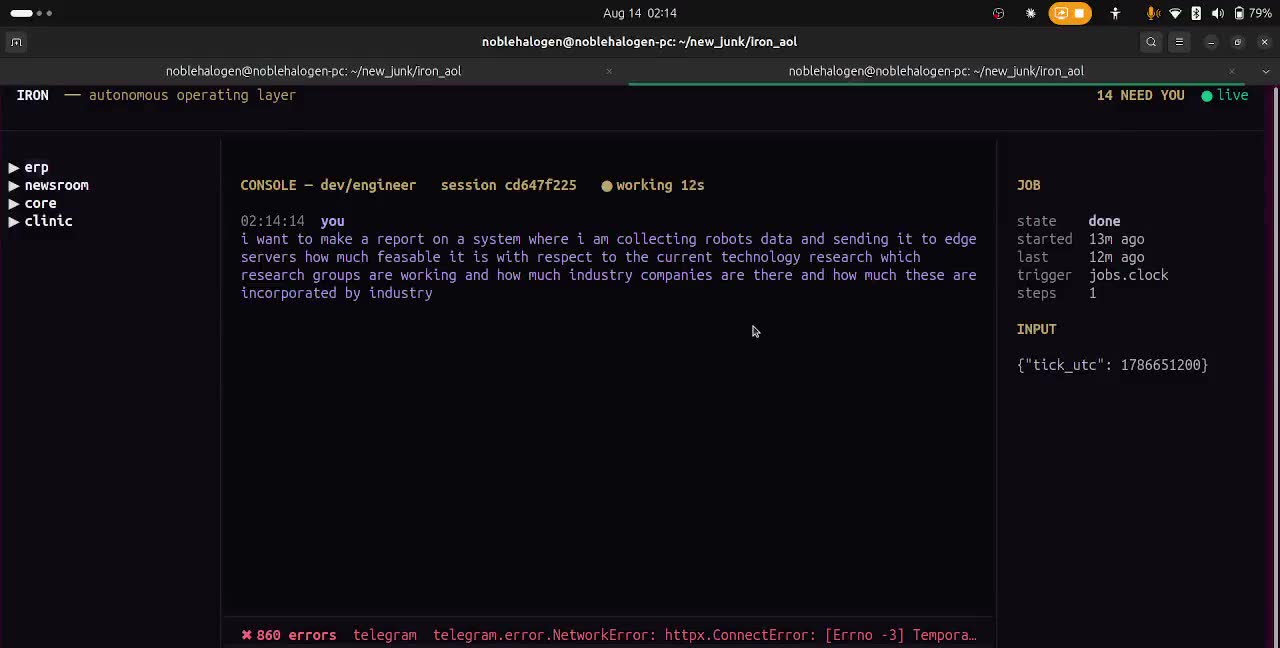The image size is (1280, 648).
Task: Click the started value '13m ago'
Action: [x=1116, y=240]
